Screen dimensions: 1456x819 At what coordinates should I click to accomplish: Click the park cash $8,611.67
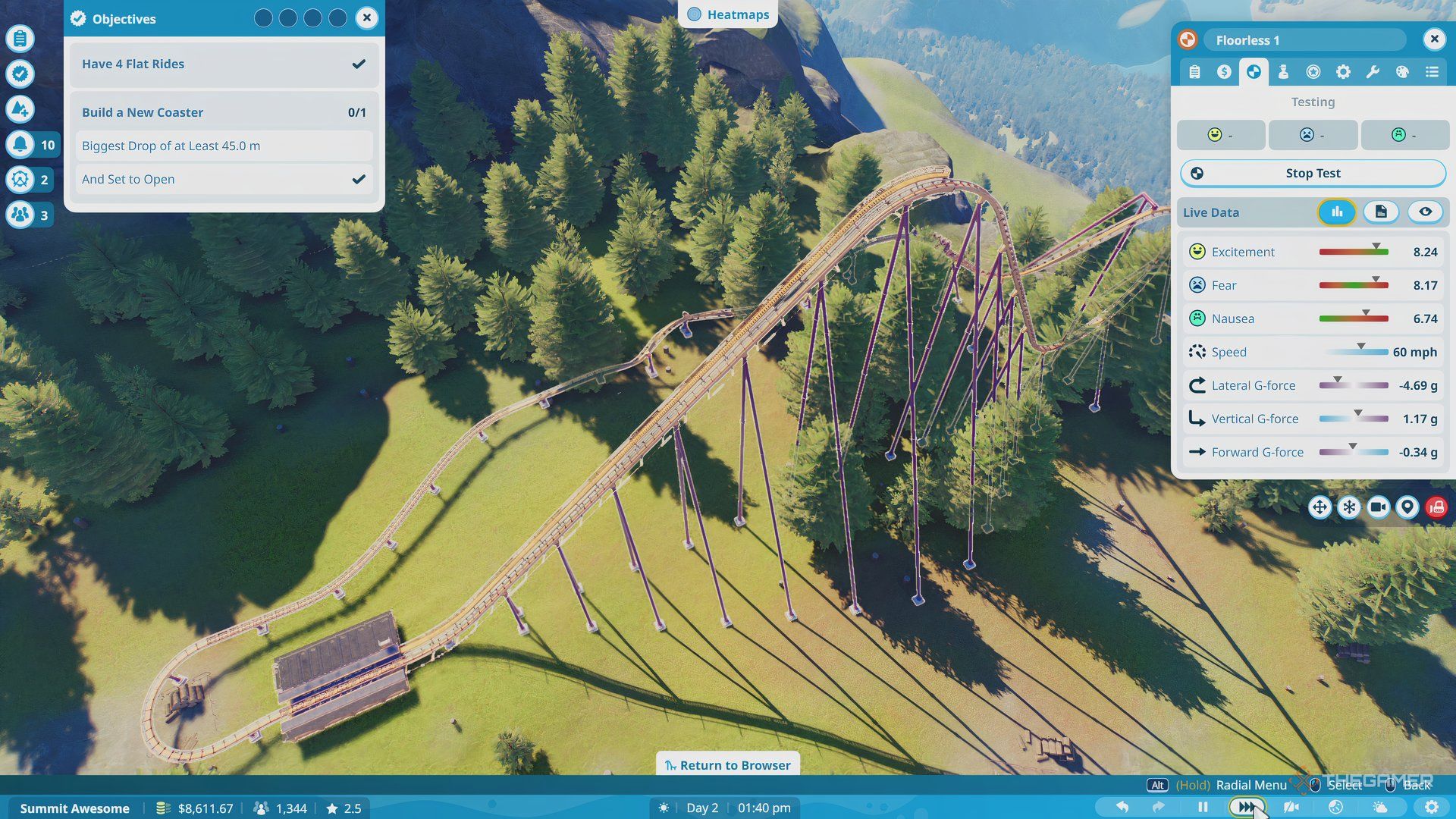pos(195,808)
